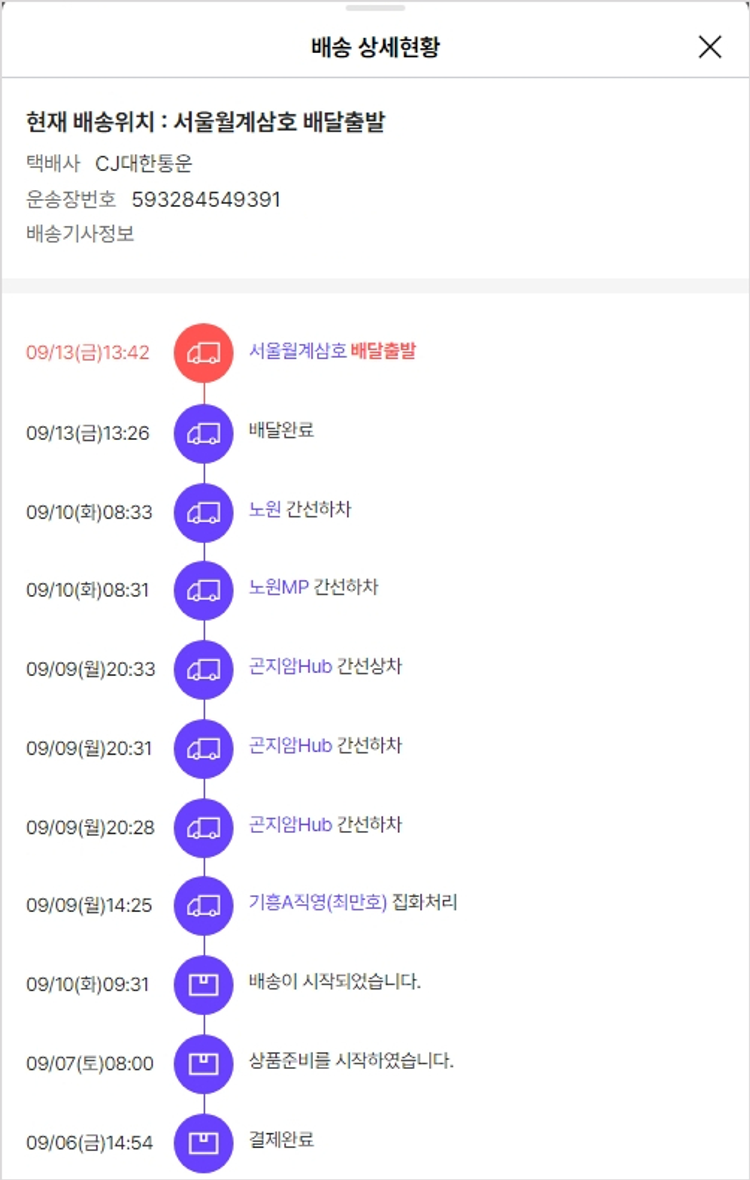
Task: Click the truck icon beside 노원 간선하차
Action: tap(203, 512)
